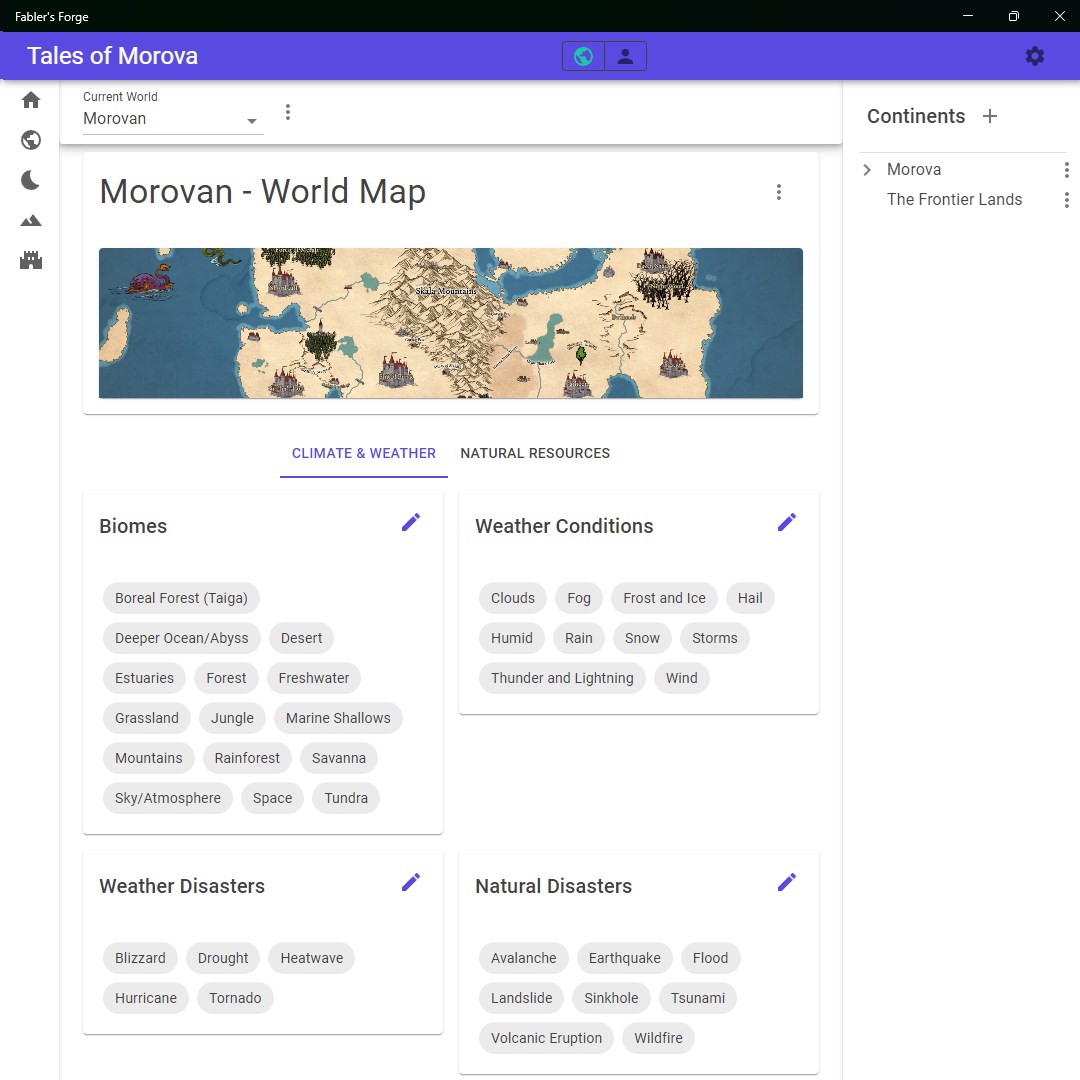Open the moon section from the sidebar
The width and height of the screenshot is (1080, 1080).
[x=30, y=180]
